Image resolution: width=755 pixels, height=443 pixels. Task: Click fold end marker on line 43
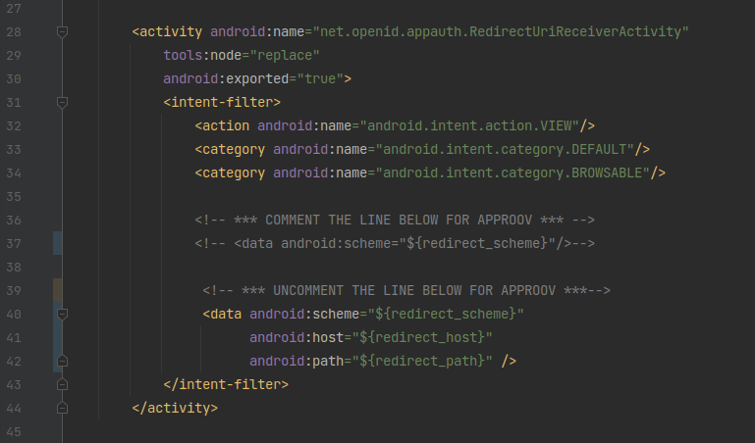click(x=62, y=385)
